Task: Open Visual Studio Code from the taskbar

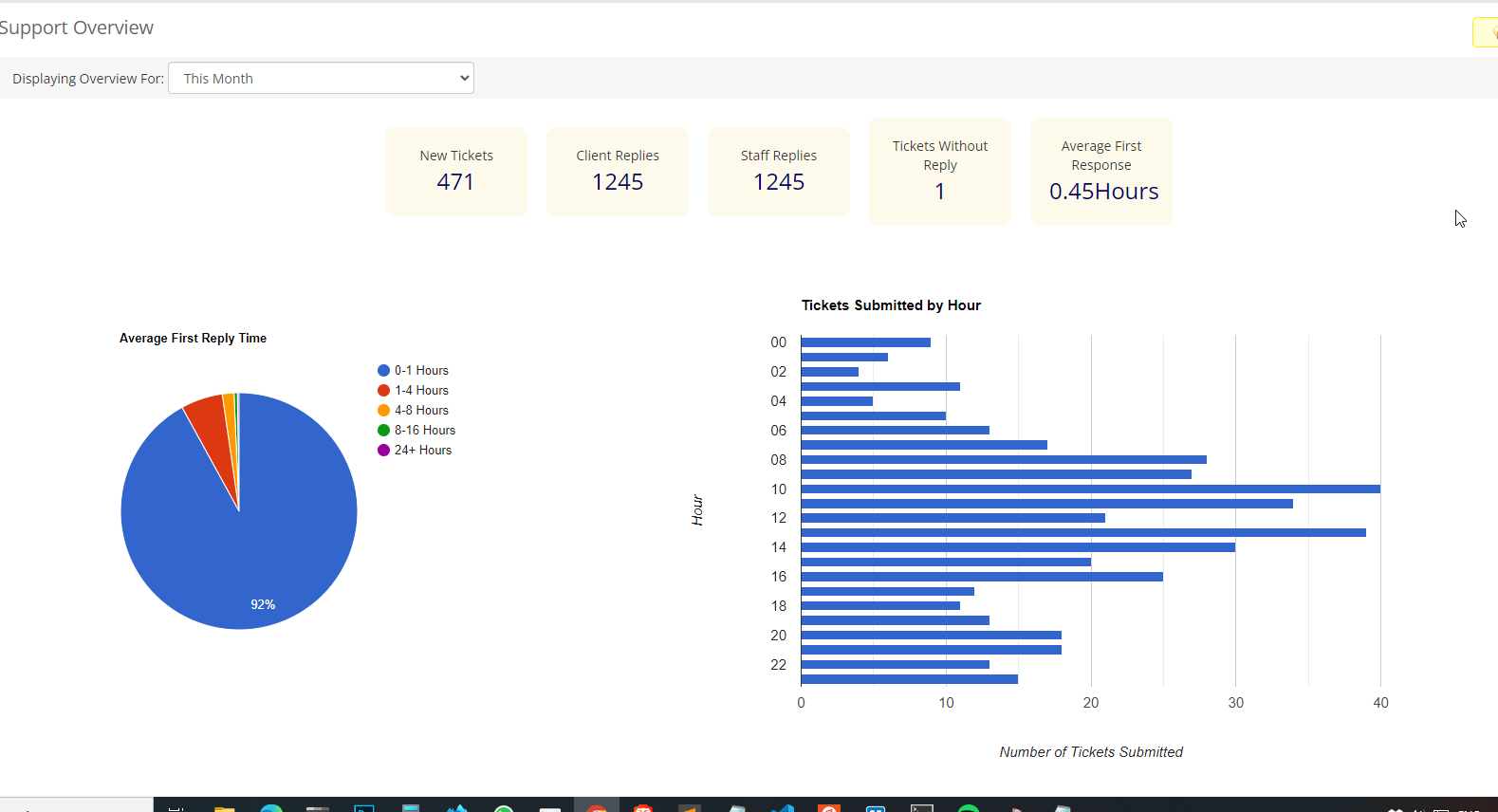Action: click(x=783, y=807)
